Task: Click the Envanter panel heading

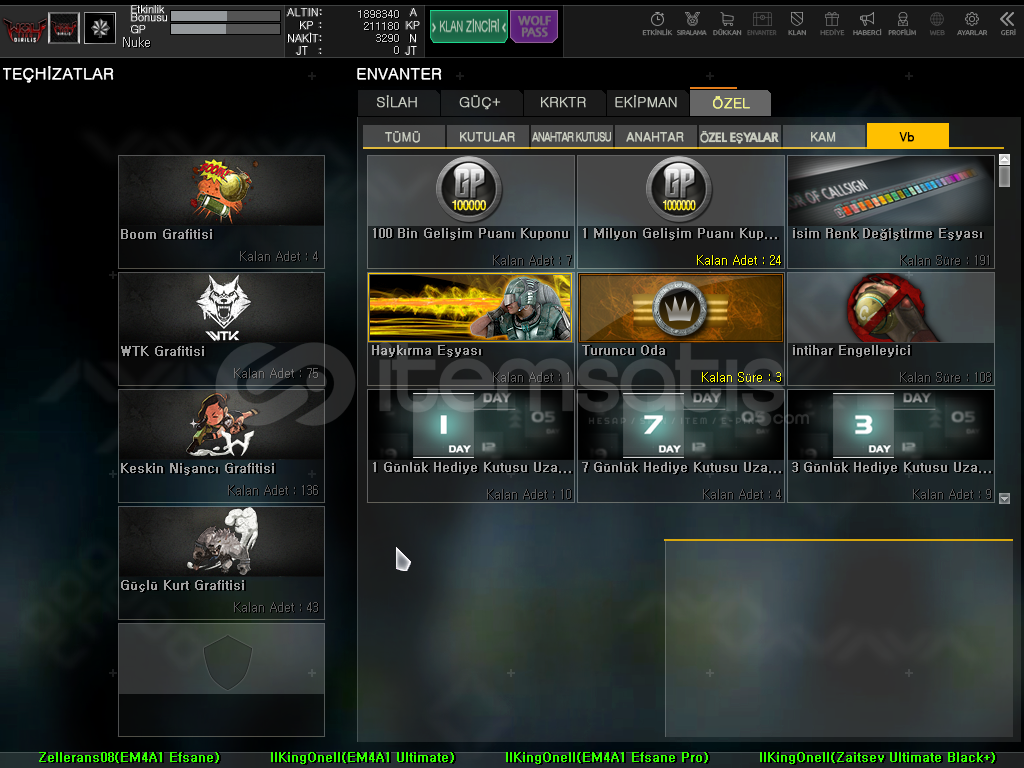Action: (x=399, y=74)
